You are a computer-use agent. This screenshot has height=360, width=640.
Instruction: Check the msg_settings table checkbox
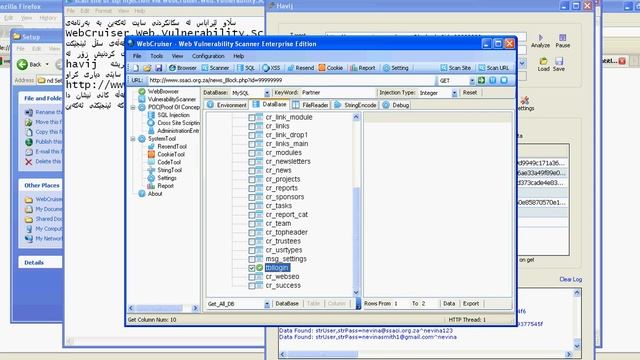pos(251,259)
